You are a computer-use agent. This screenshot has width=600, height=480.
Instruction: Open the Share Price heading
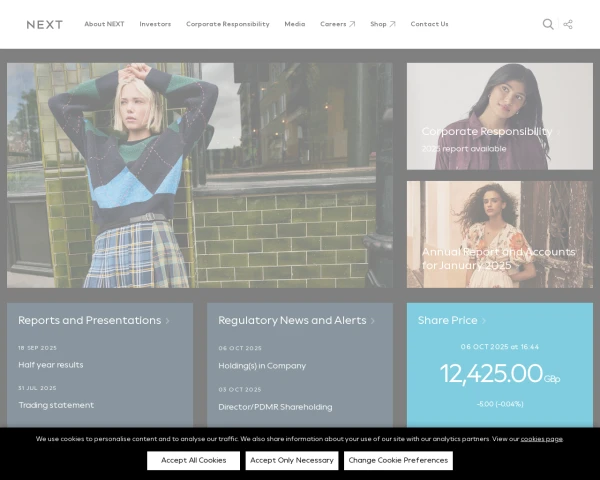448,320
